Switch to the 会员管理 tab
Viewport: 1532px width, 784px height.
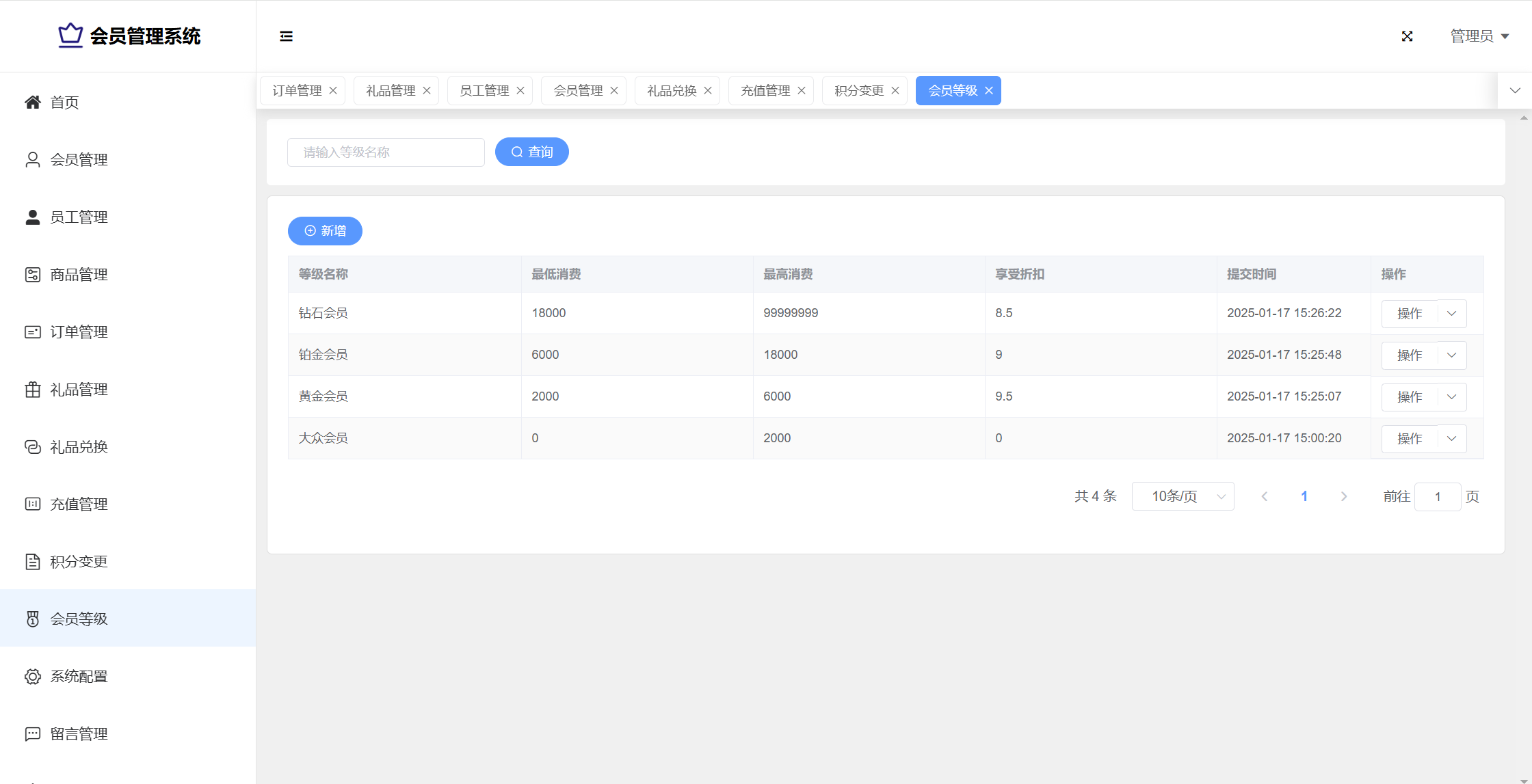[578, 91]
